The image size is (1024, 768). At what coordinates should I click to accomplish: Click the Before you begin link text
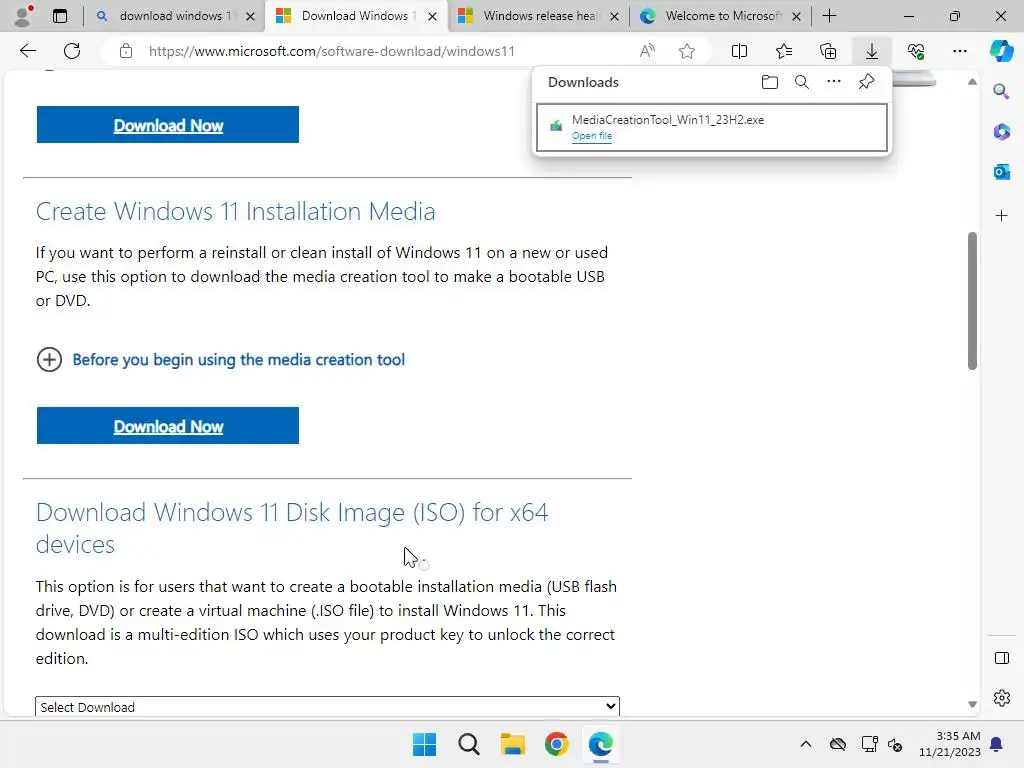coord(238,360)
